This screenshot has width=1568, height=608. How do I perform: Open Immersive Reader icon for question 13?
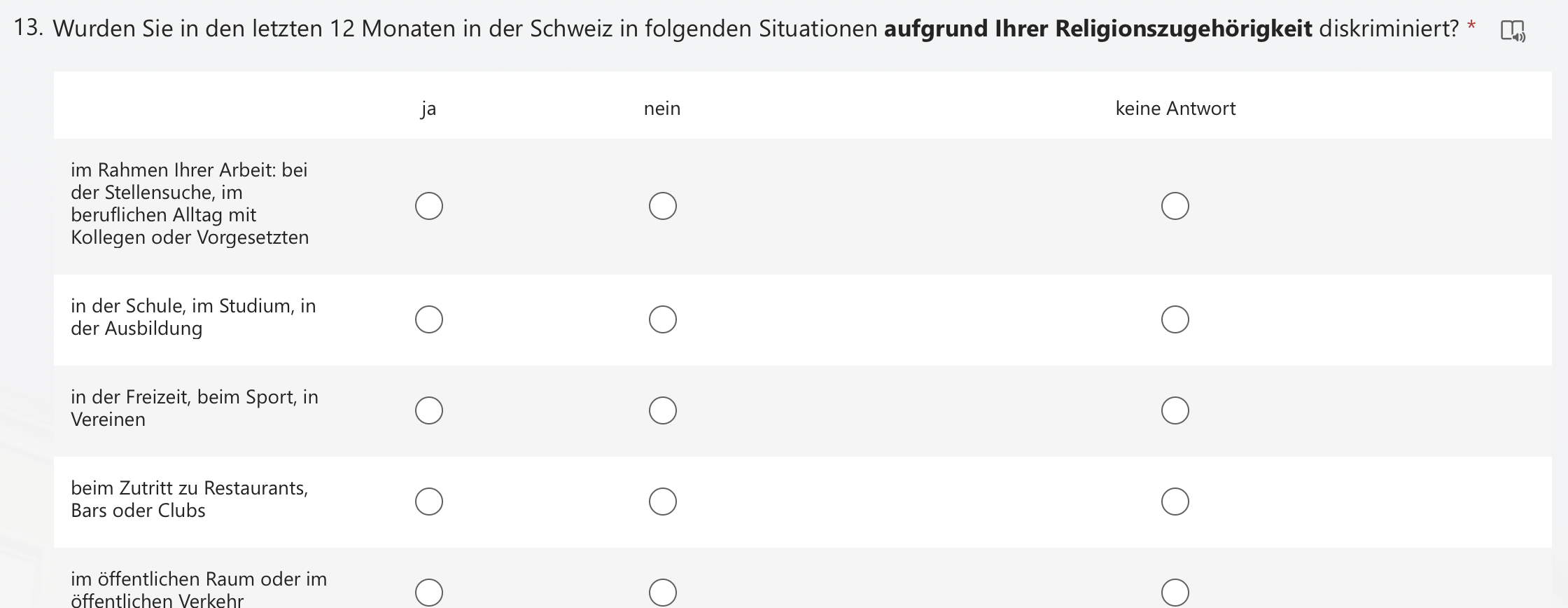pos(1512,31)
